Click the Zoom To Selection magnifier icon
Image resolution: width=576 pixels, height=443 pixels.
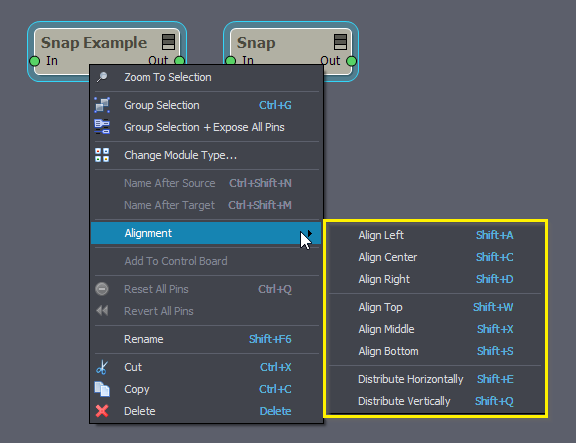[x=102, y=77]
